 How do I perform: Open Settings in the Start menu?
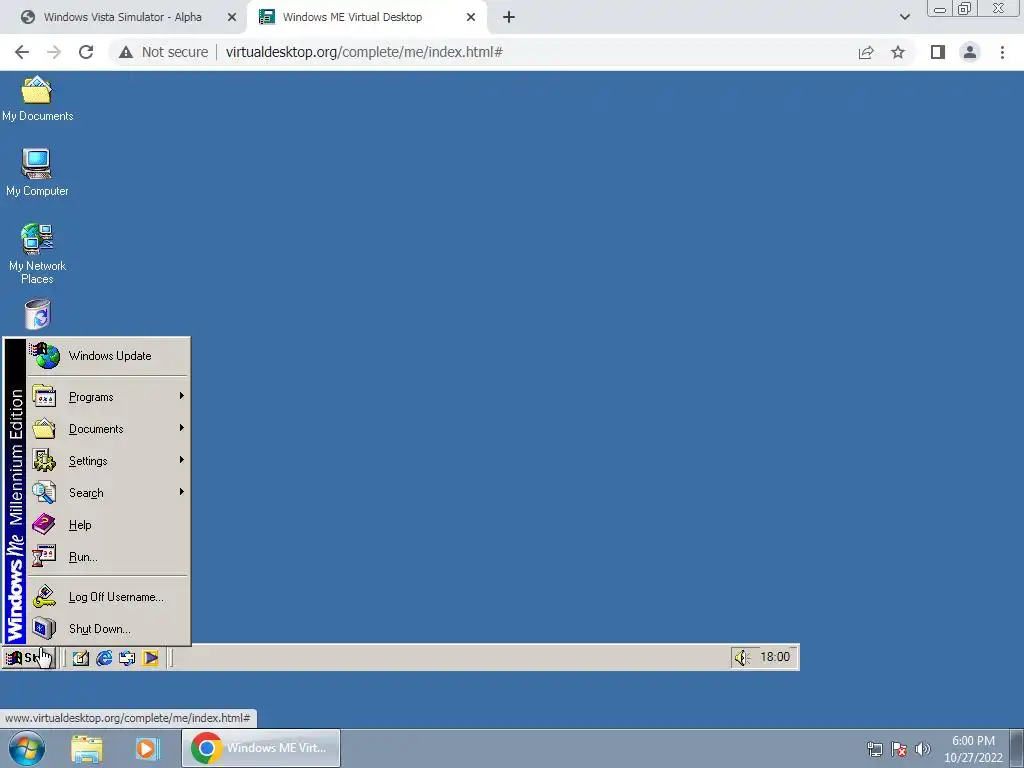tap(108, 460)
